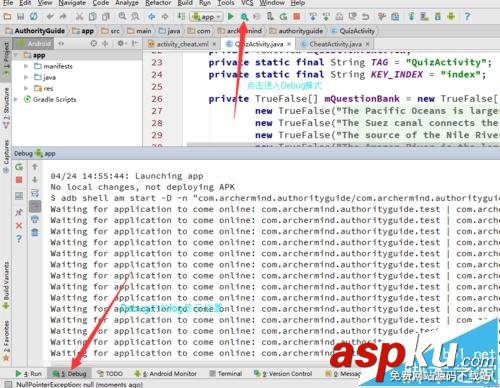This screenshot has width=500, height=388.
Task: Click the Open folder toolbar icon
Action: [7, 16]
